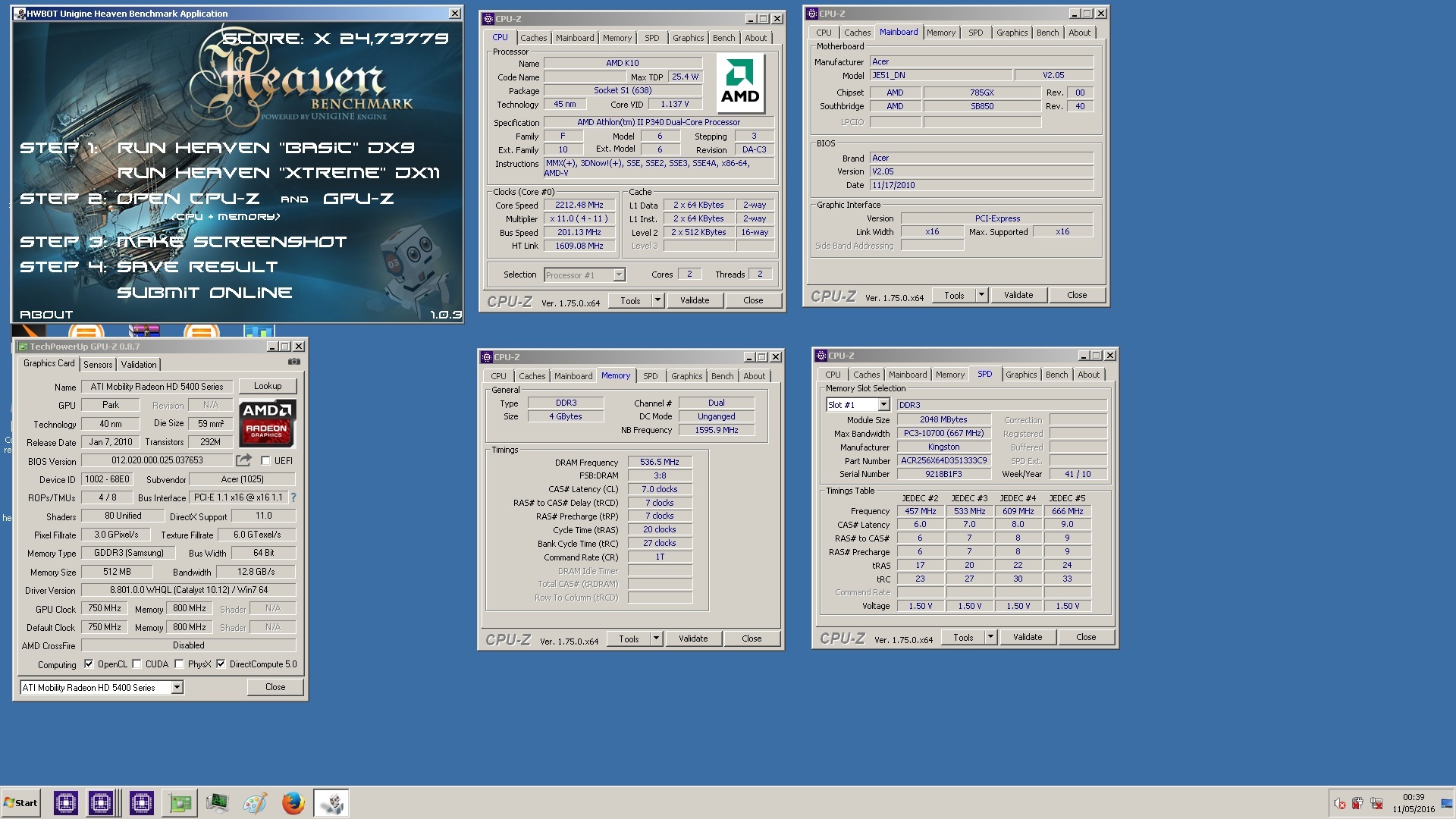Click the AMD Radeon Graphics logo in GPU-Z
The height and width of the screenshot is (819, 1456).
[x=268, y=422]
